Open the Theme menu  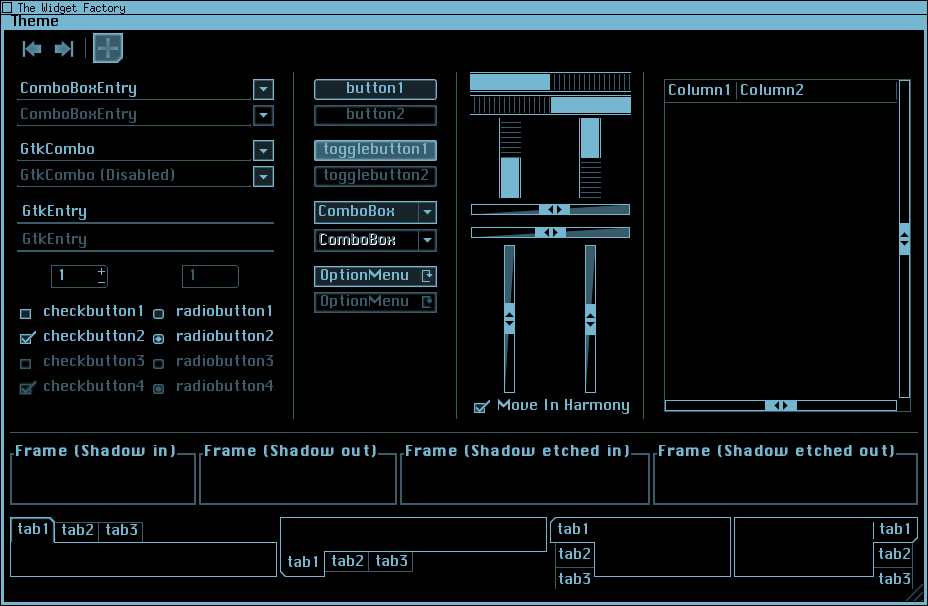pos(35,21)
